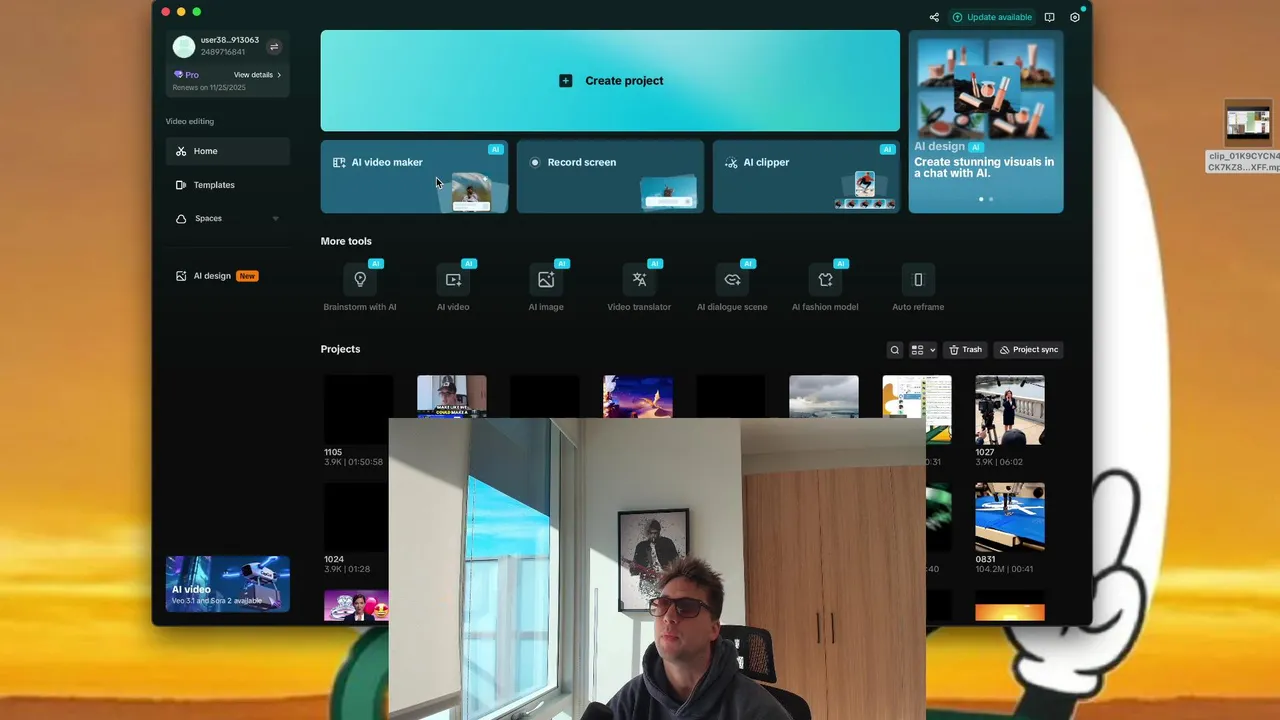Click the AI design promo card
Viewport: 1280px width, 720px height.
click(x=986, y=121)
